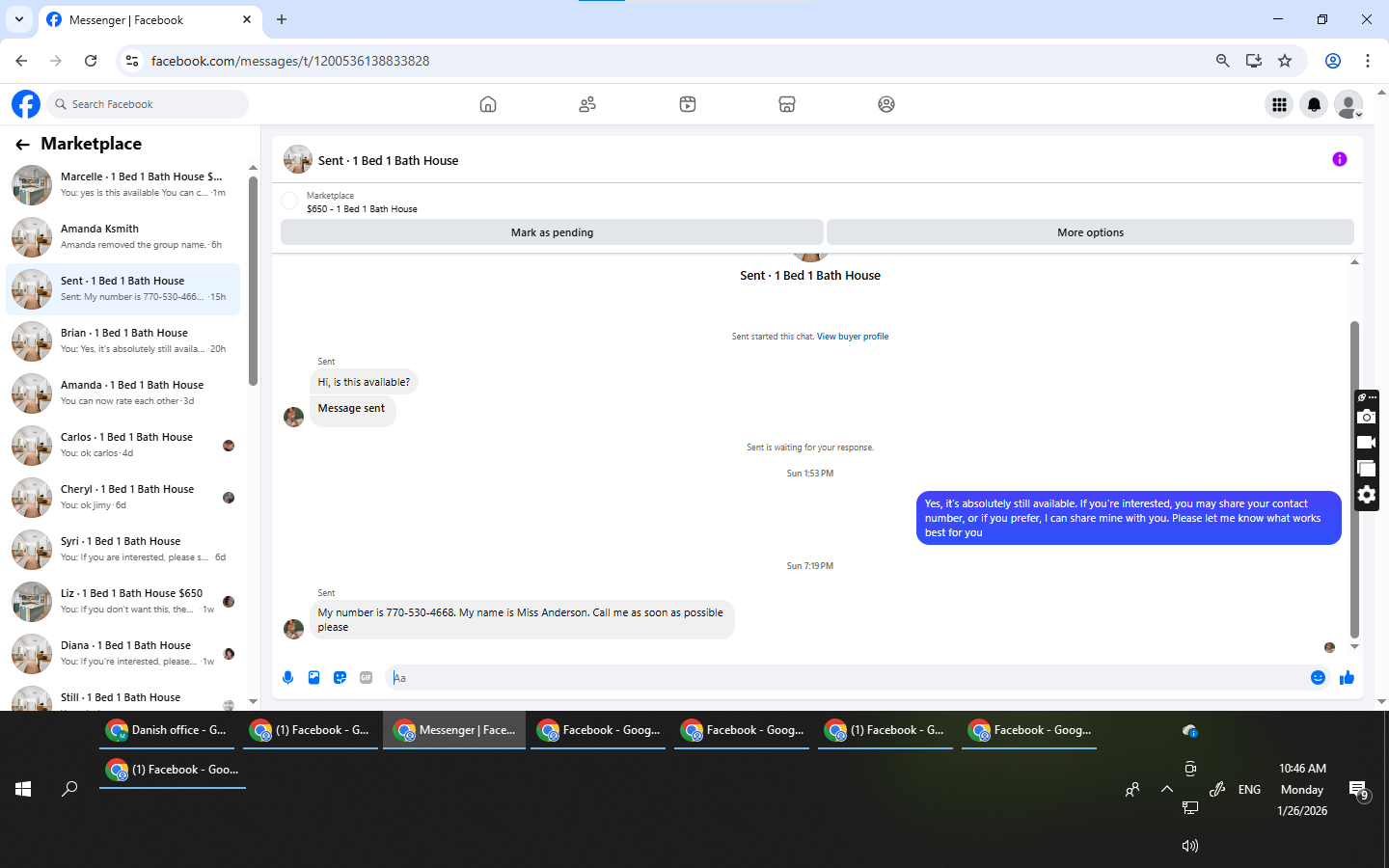Click the gallery icon in side overlay

(1366, 469)
